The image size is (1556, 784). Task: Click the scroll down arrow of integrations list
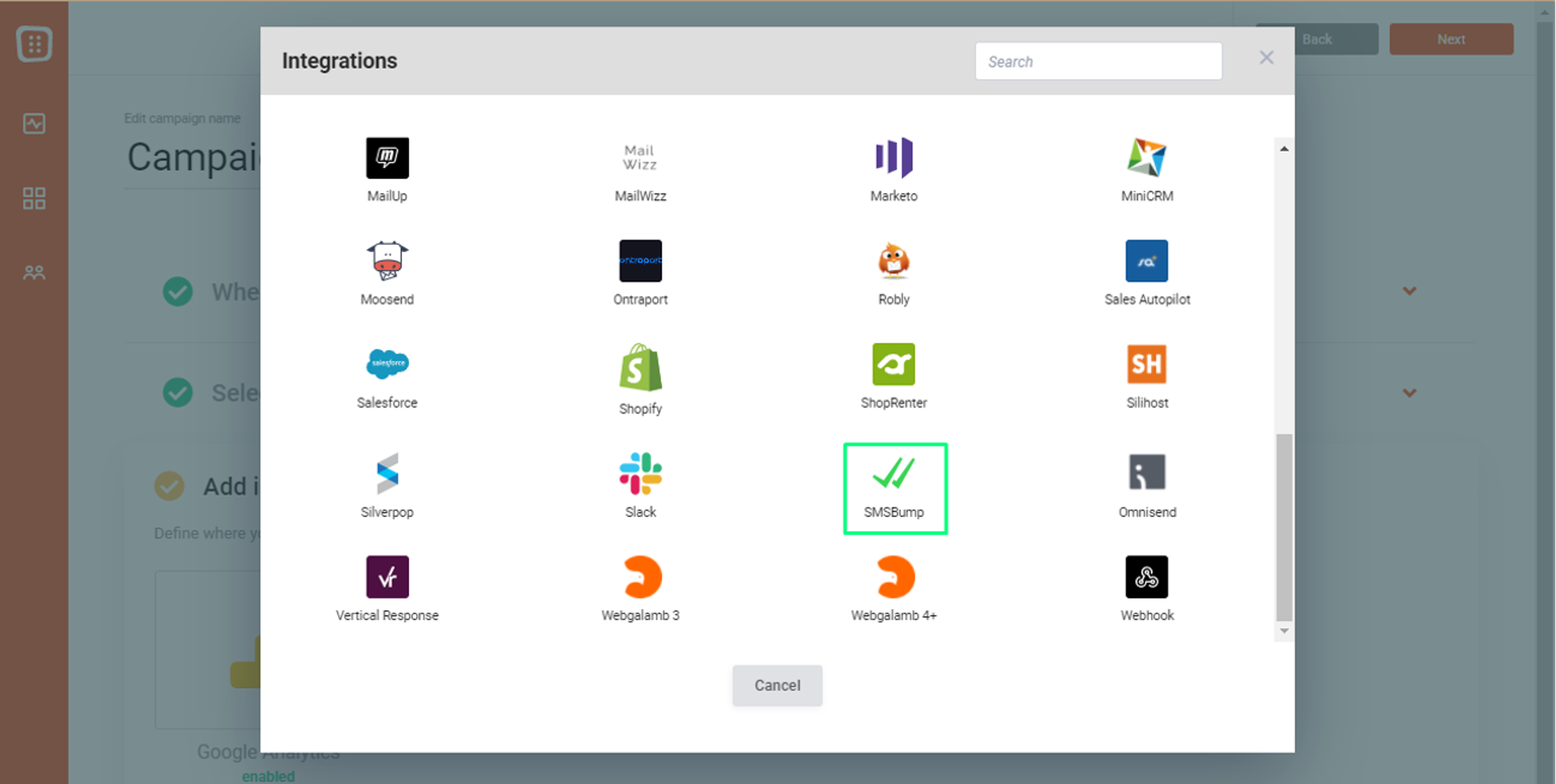tap(1284, 631)
